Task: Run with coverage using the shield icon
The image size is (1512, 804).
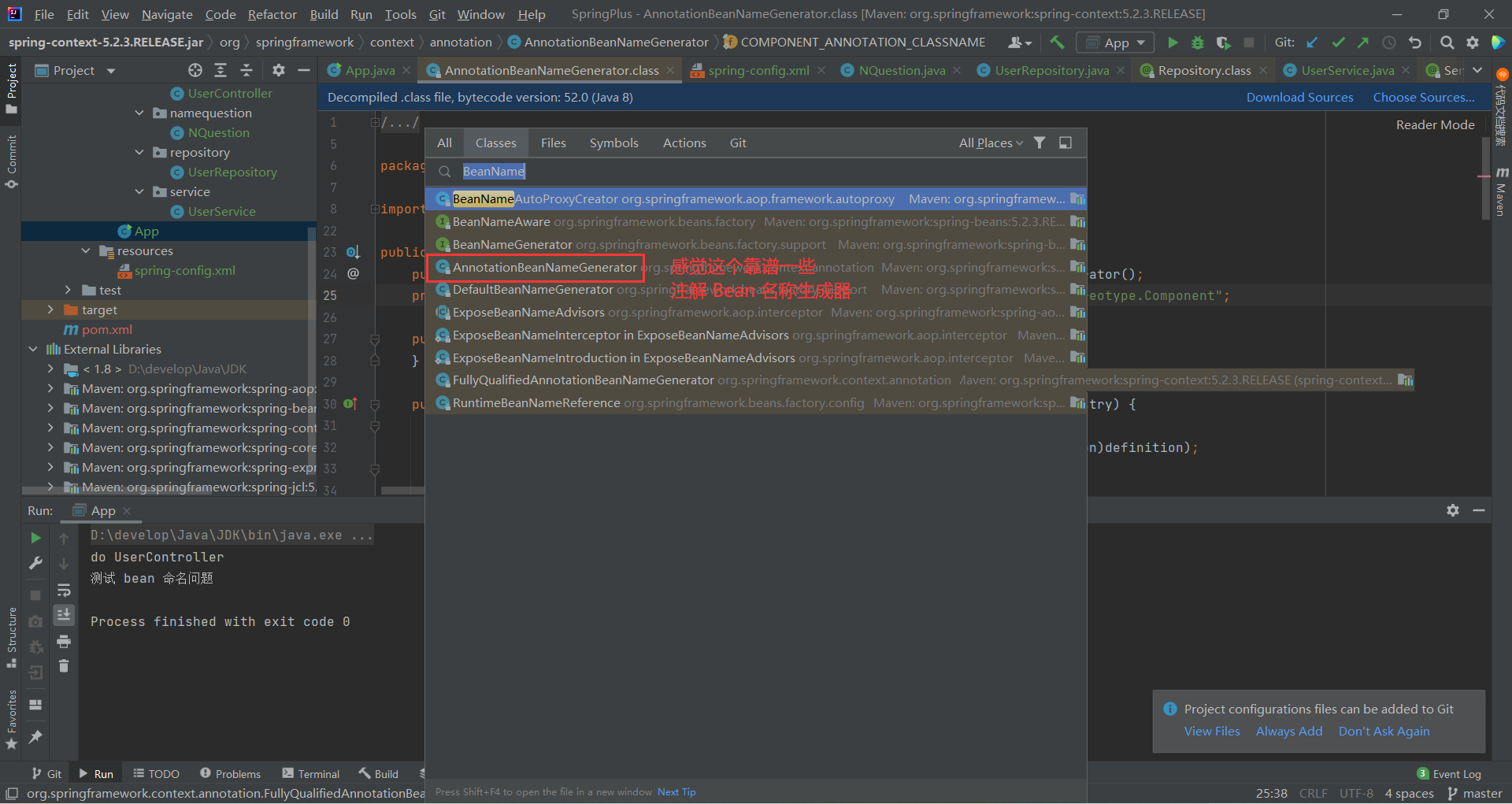Action: pos(1223,43)
